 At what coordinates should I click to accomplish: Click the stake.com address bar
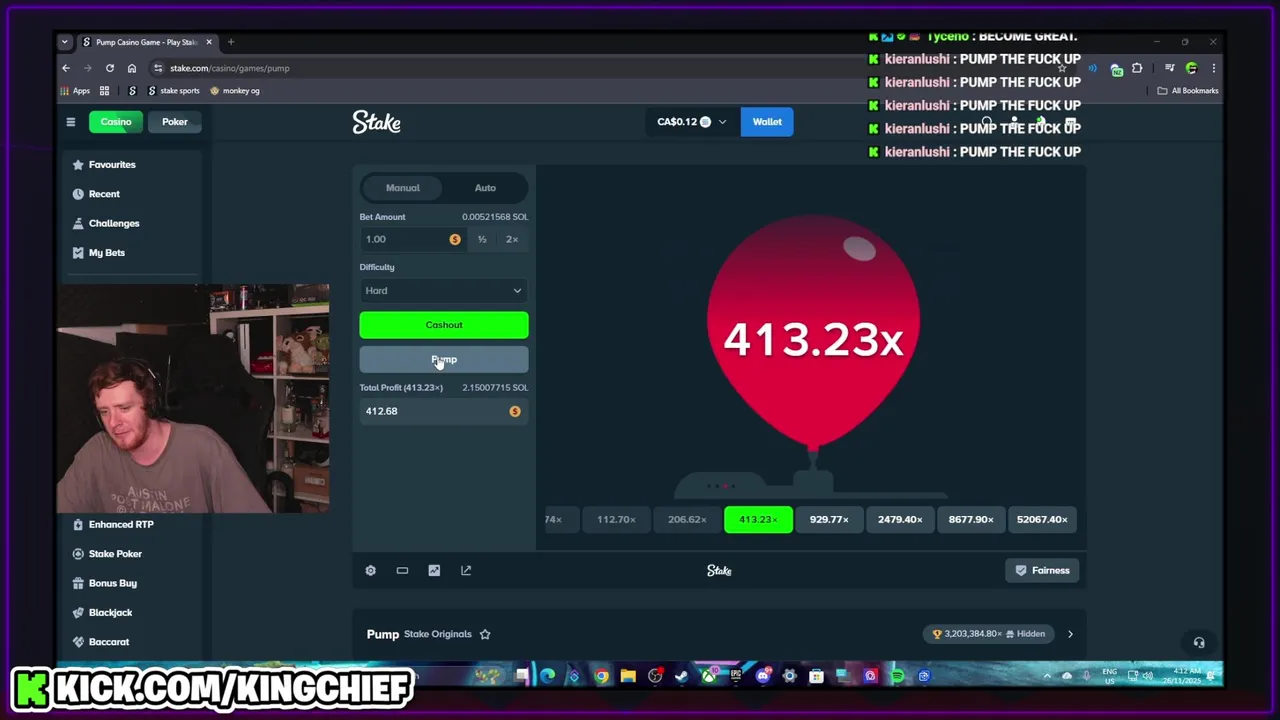coord(600,68)
